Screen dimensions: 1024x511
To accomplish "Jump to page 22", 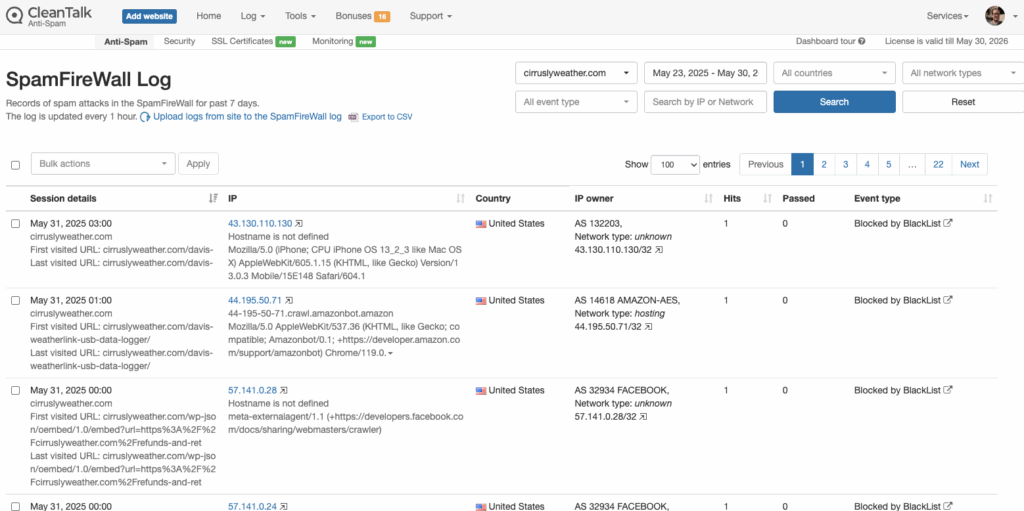I will (938, 164).
